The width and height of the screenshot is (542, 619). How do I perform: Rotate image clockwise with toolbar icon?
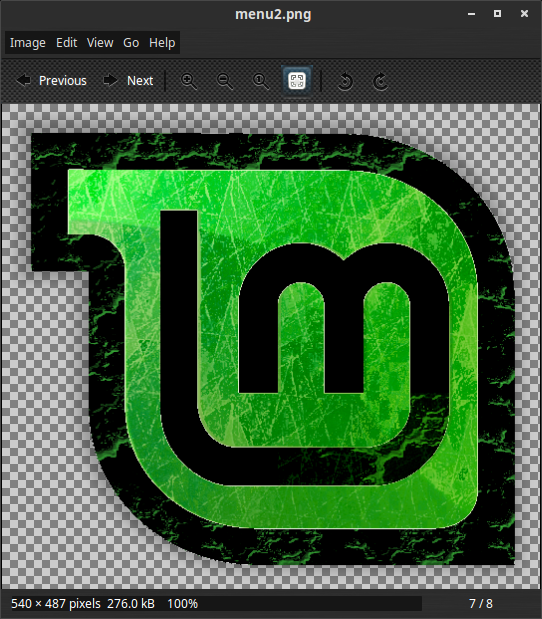click(x=381, y=81)
